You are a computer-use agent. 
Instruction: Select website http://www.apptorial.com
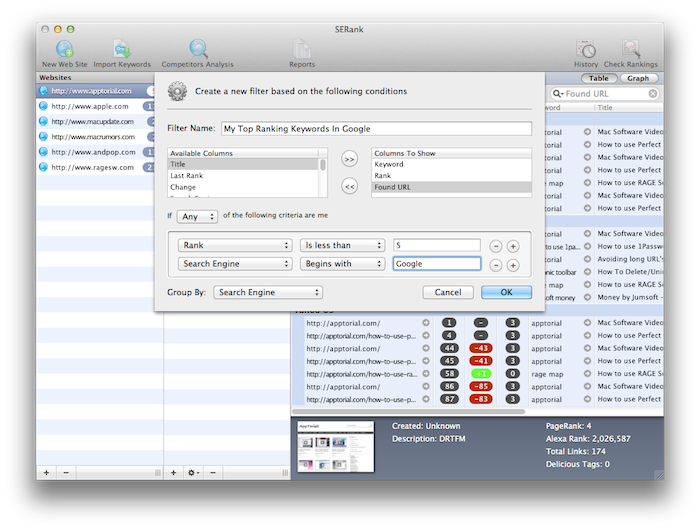click(95, 91)
